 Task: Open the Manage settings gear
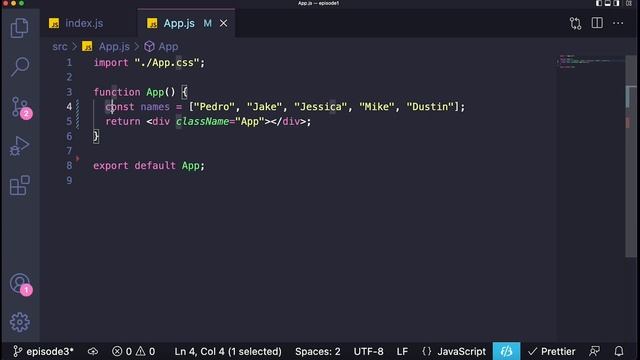[20, 322]
